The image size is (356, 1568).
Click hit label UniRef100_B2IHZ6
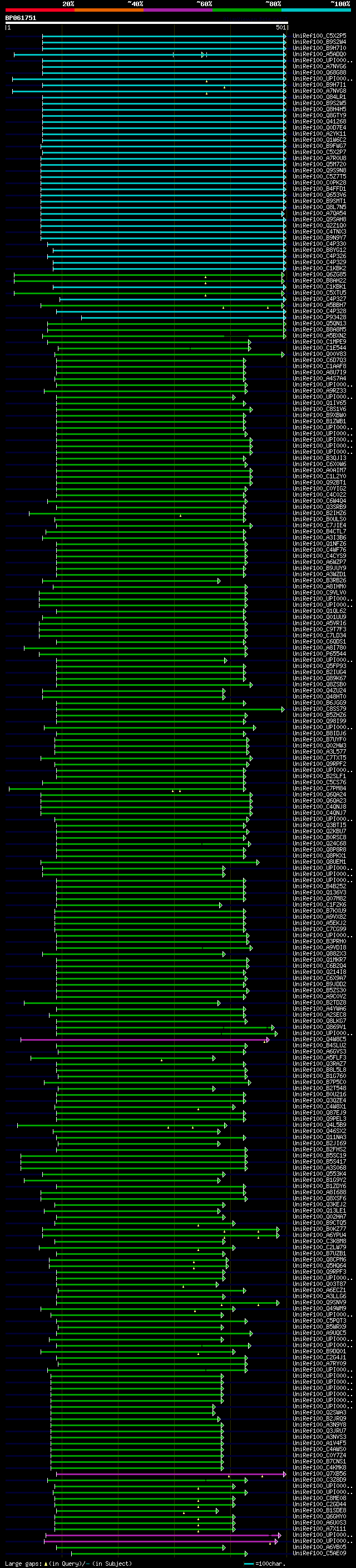point(319,512)
